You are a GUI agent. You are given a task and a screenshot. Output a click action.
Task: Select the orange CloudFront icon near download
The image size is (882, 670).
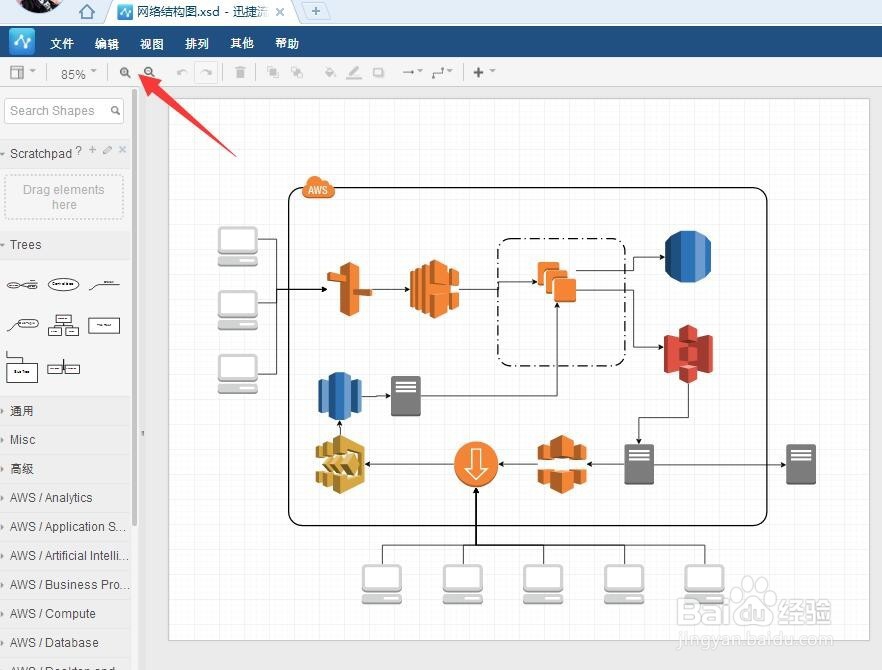pos(562,464)
